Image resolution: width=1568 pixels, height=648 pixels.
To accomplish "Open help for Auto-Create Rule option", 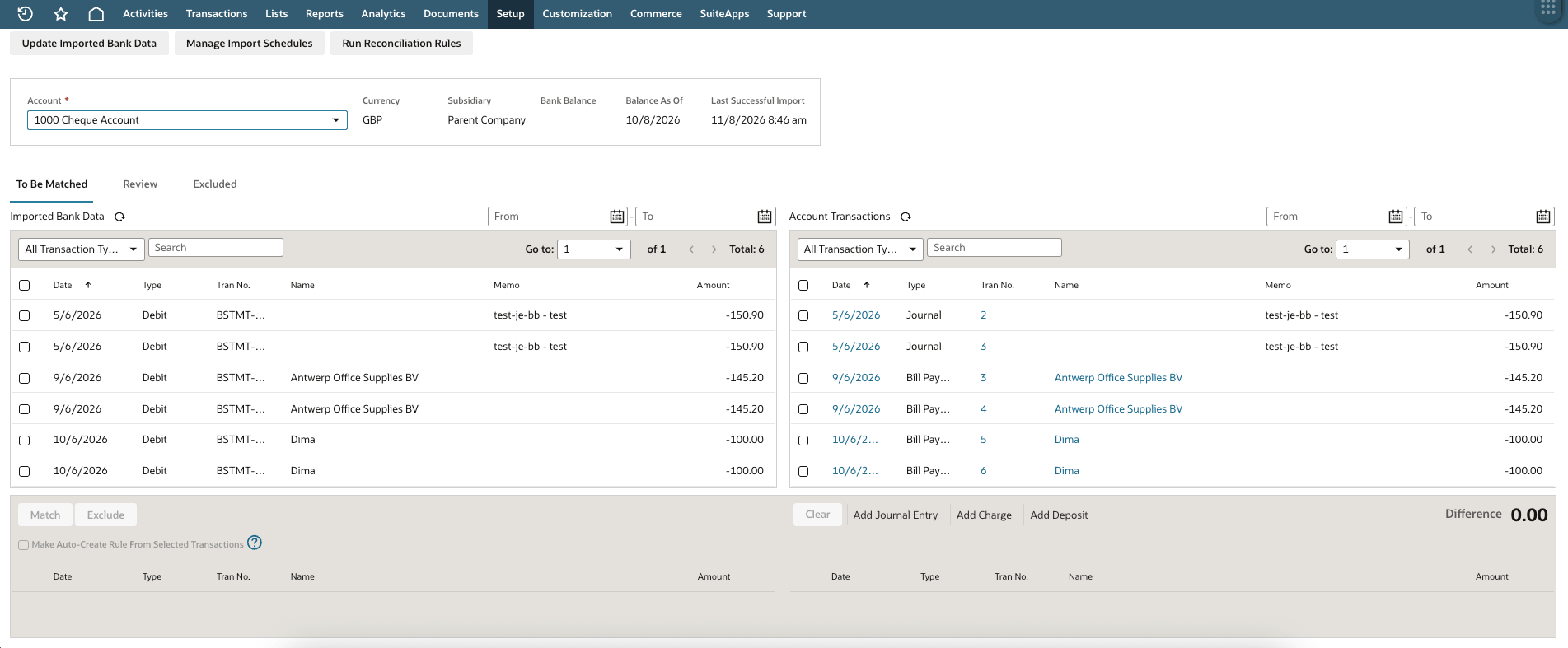I will pos(255,543).
